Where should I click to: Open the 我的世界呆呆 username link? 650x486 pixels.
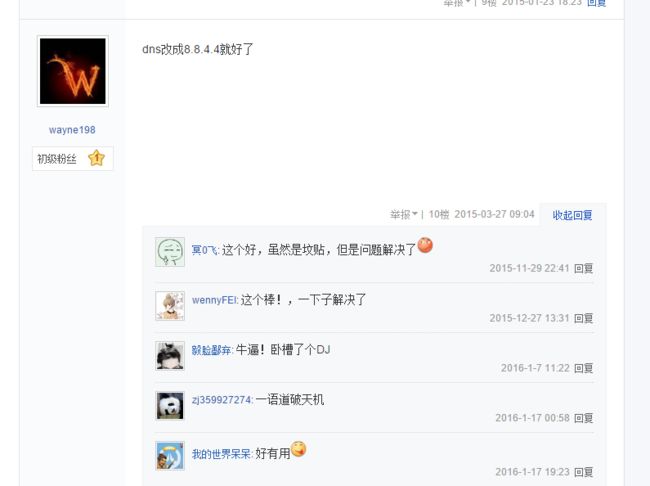[221, 454]
